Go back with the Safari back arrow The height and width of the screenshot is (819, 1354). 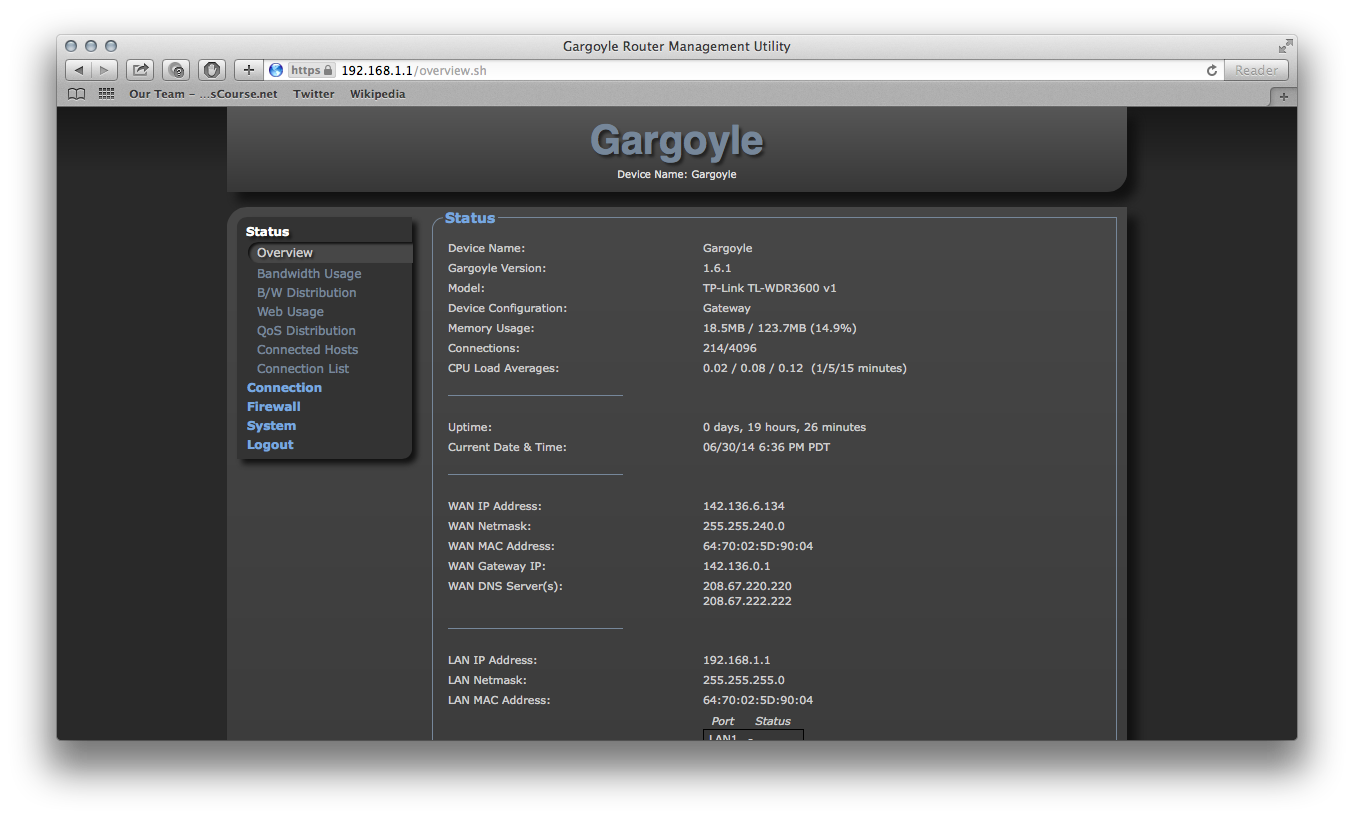click(78, 70)
